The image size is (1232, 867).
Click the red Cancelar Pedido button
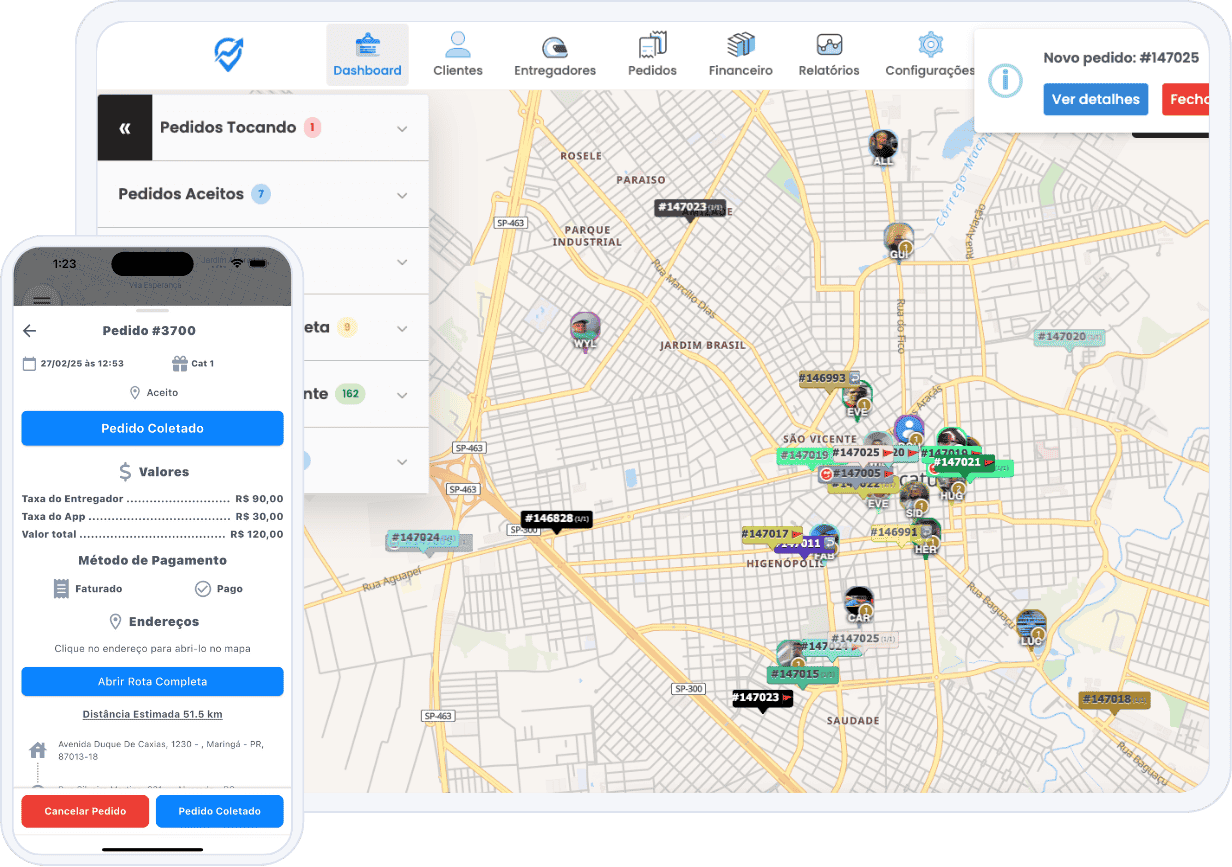pyautogui.click(x=85, y=811)
